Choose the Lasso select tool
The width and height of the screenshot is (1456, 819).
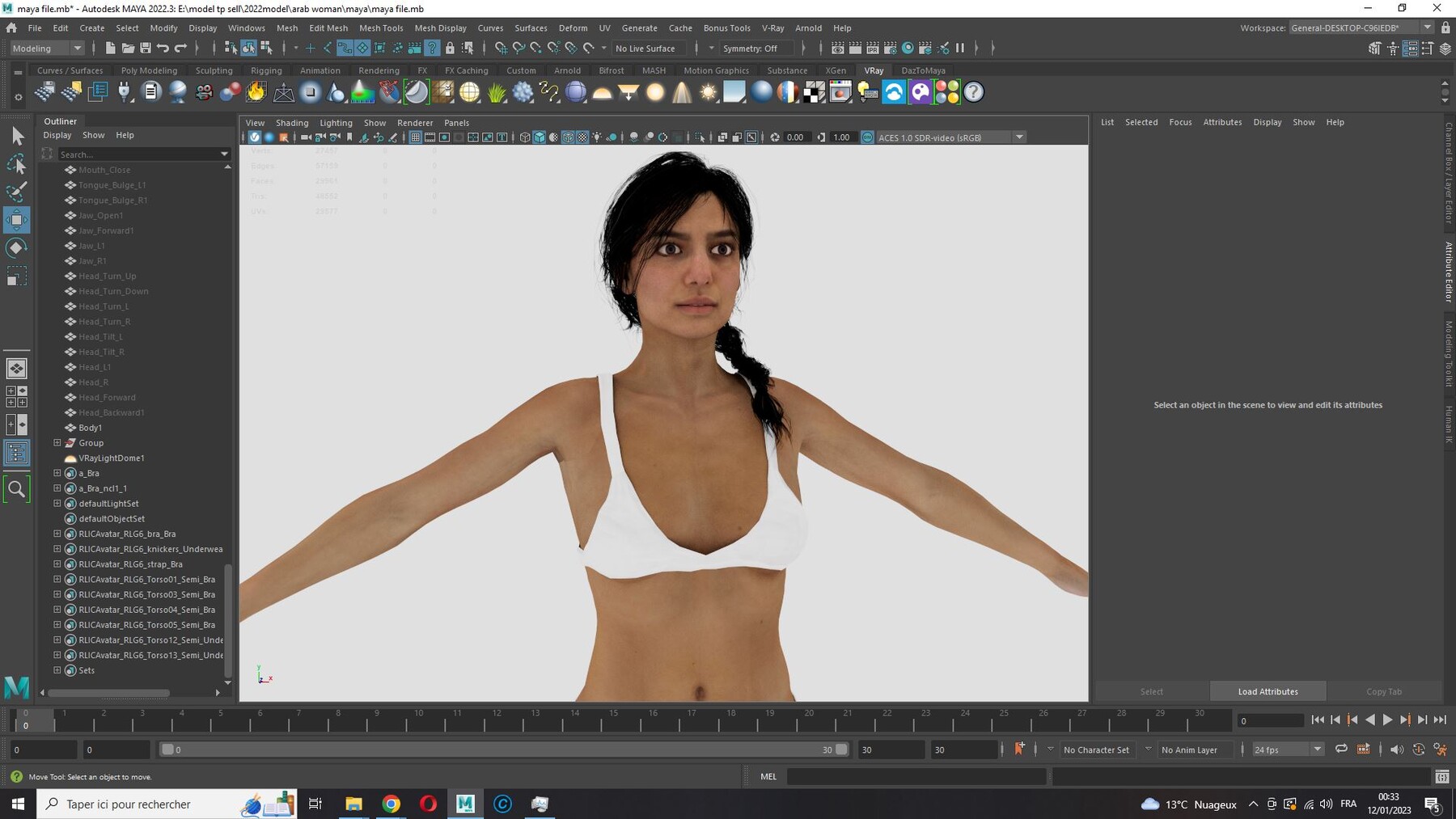tap(16, 164)
